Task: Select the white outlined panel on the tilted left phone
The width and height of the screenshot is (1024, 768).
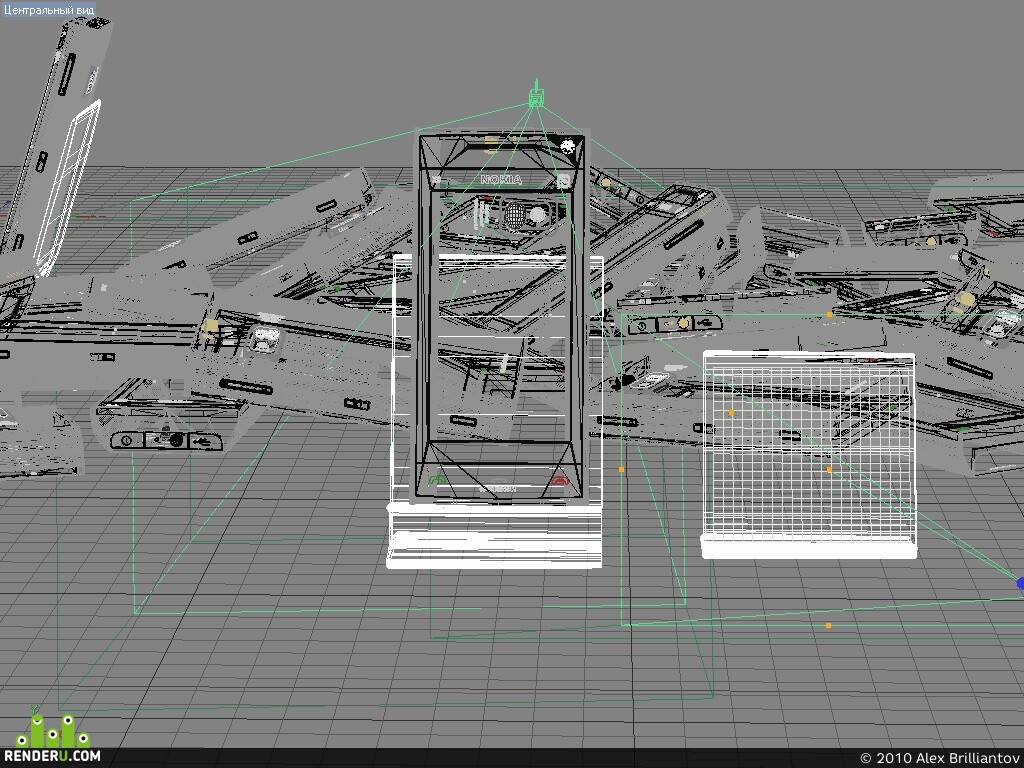Action: tap(67, 187)
